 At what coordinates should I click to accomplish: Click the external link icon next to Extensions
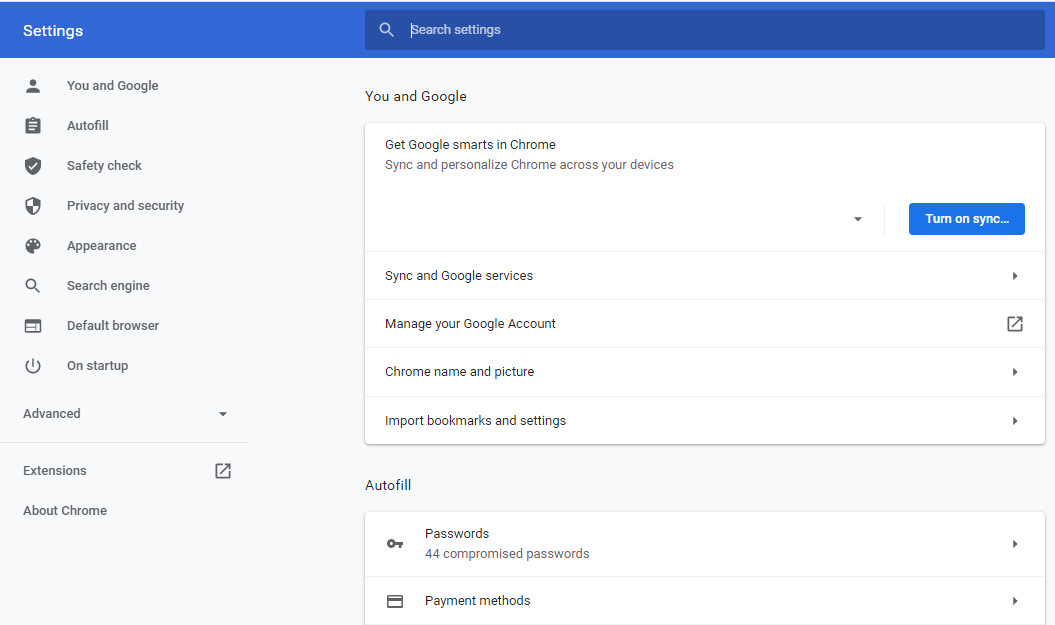point(223,471)
